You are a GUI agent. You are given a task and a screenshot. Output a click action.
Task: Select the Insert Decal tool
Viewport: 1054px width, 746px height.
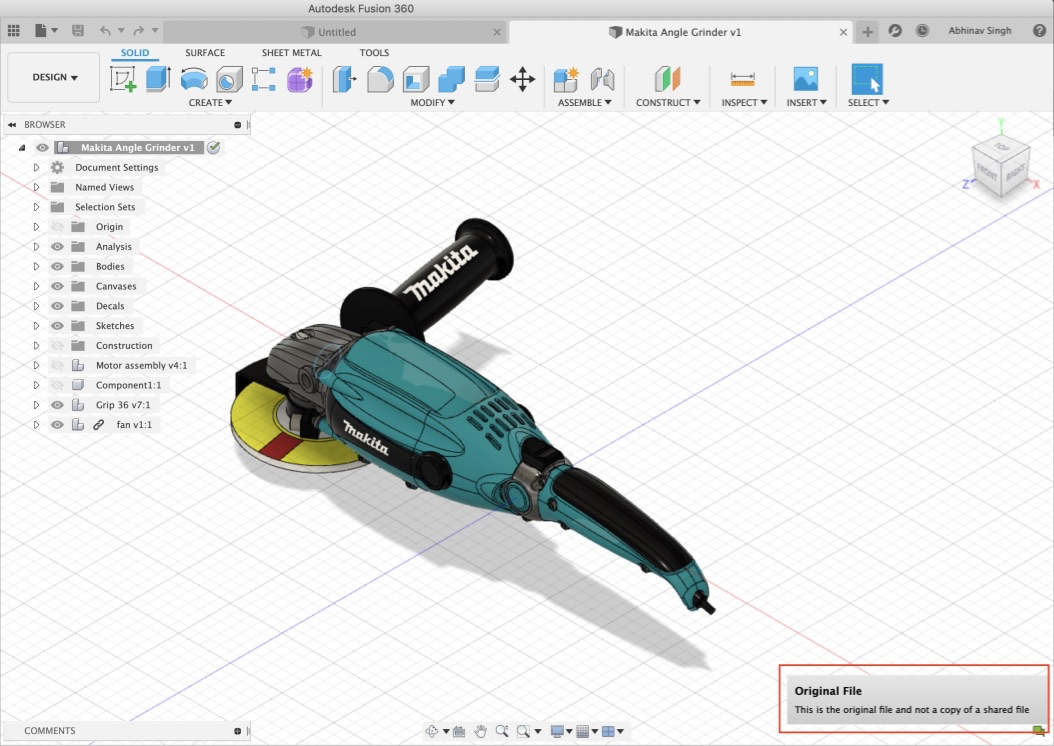click(806, 79)
